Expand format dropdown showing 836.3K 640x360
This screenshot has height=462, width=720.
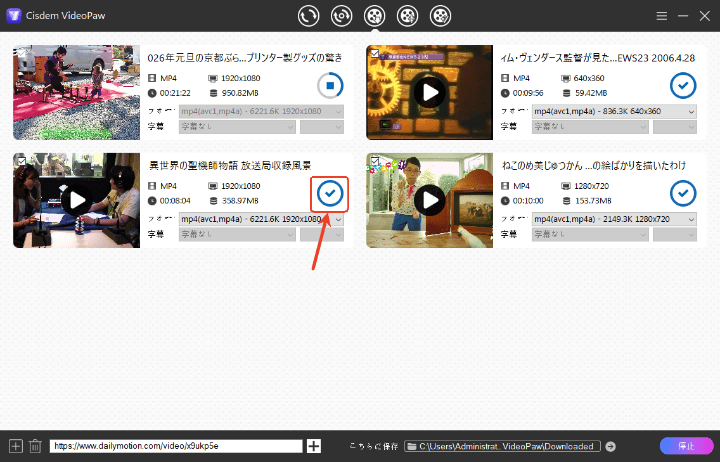click(x=614, y=111)
